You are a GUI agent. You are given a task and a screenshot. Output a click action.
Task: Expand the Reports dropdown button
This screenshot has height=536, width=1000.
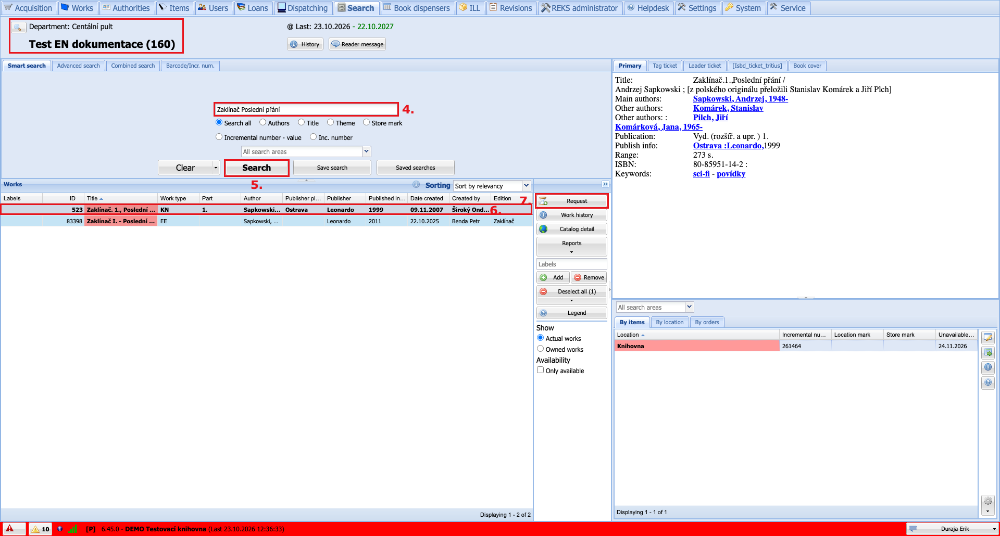pyautogui.click(x=571, y=248)
